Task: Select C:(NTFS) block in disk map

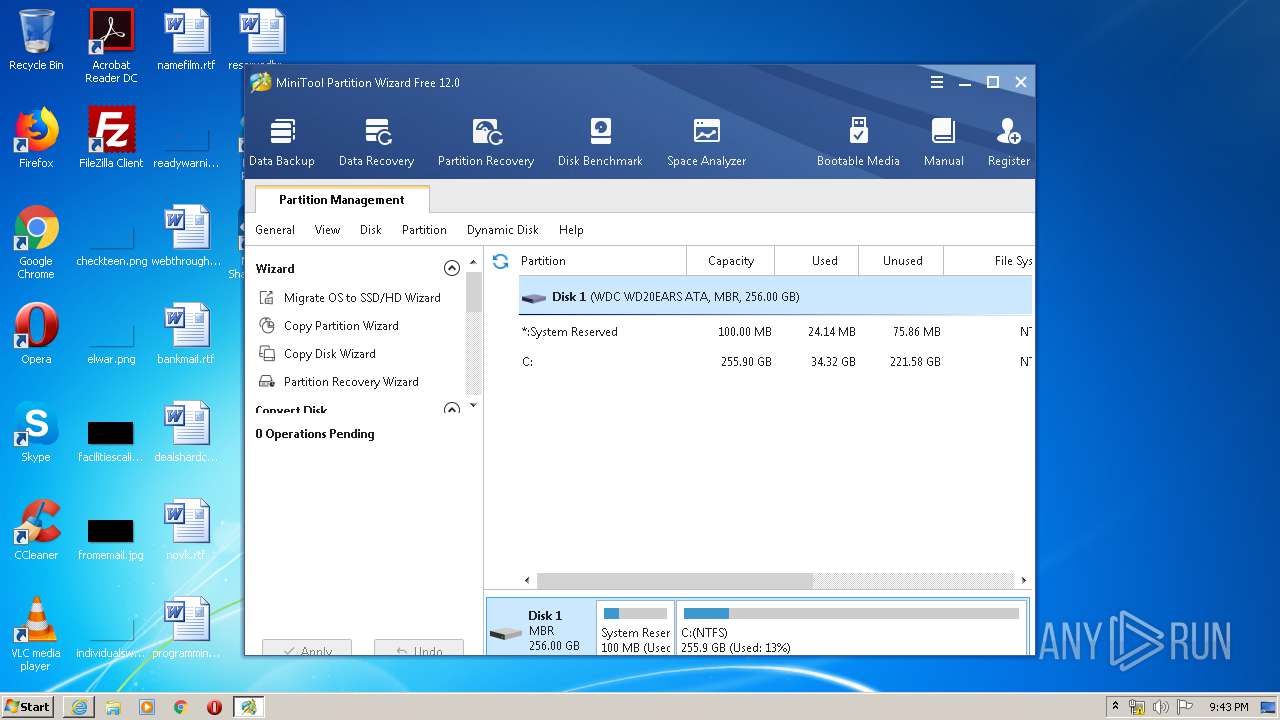Action: (852, 629)
